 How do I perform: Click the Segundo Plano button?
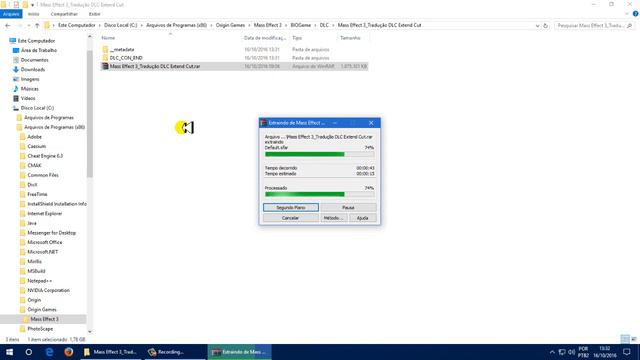click(x=291, y=207)
